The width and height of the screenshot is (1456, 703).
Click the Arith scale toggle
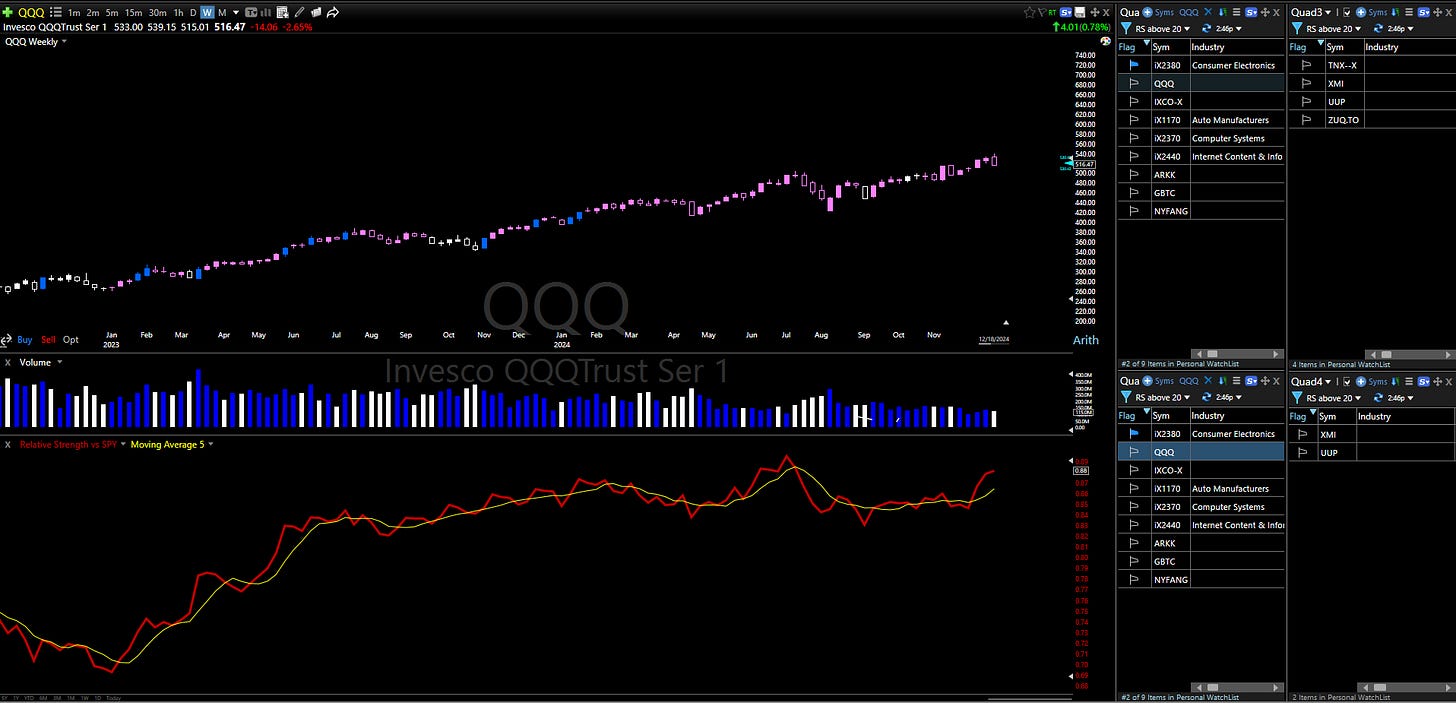1085,340
